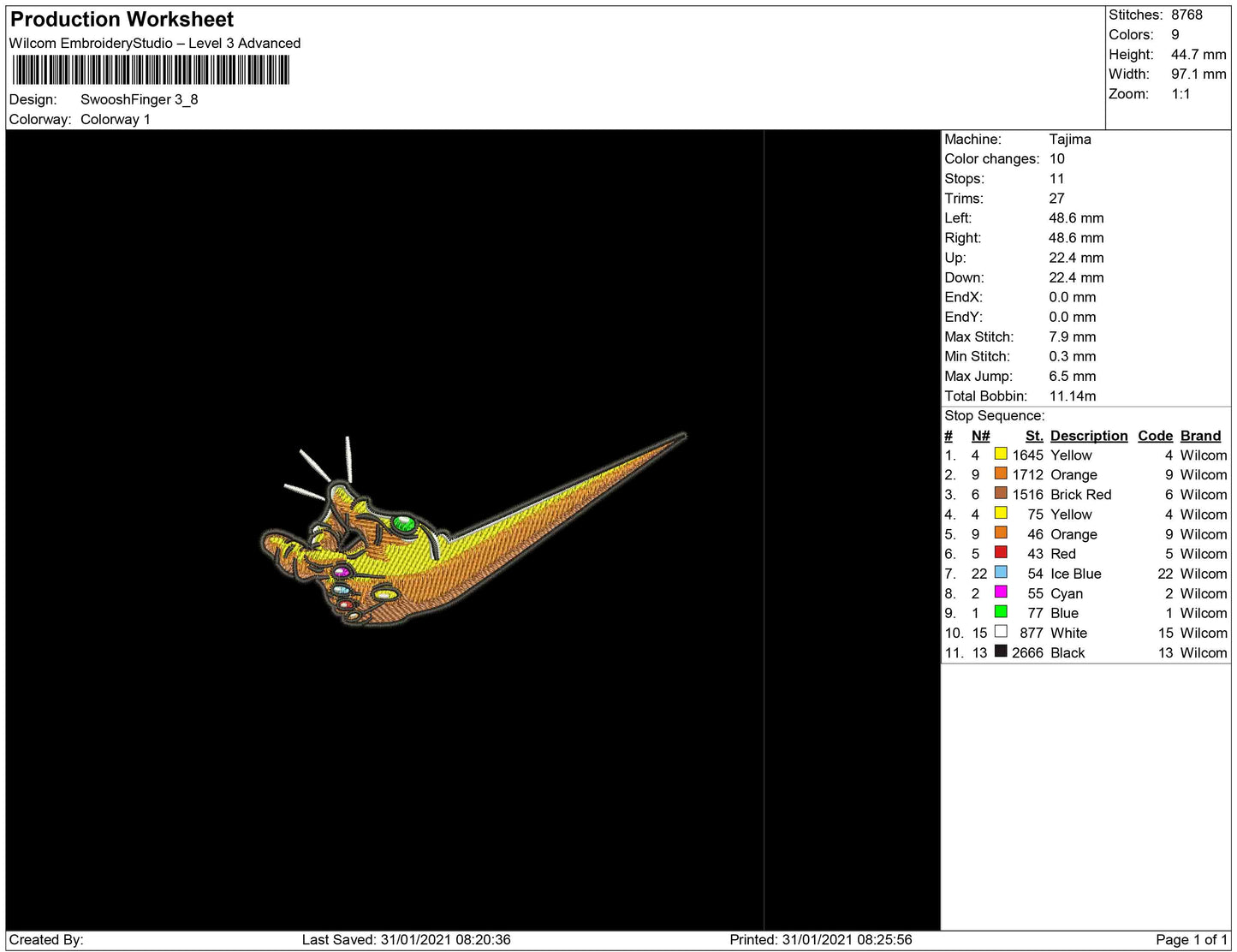Click the purple gem on the gauntlet

click(342, 572)
